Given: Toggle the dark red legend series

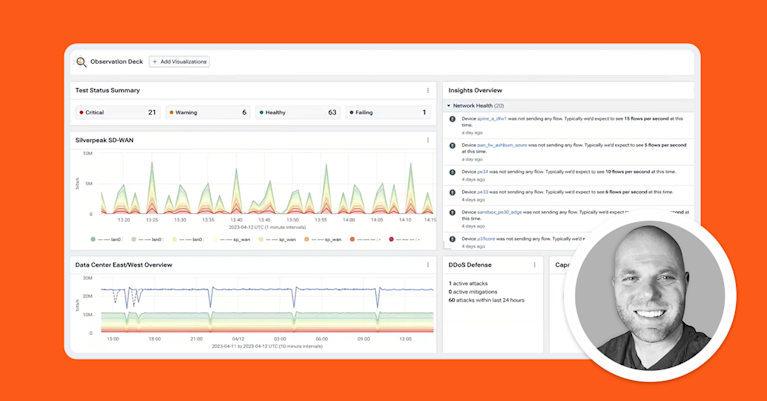Looking at the screenshot, I should tap(405, 240).
